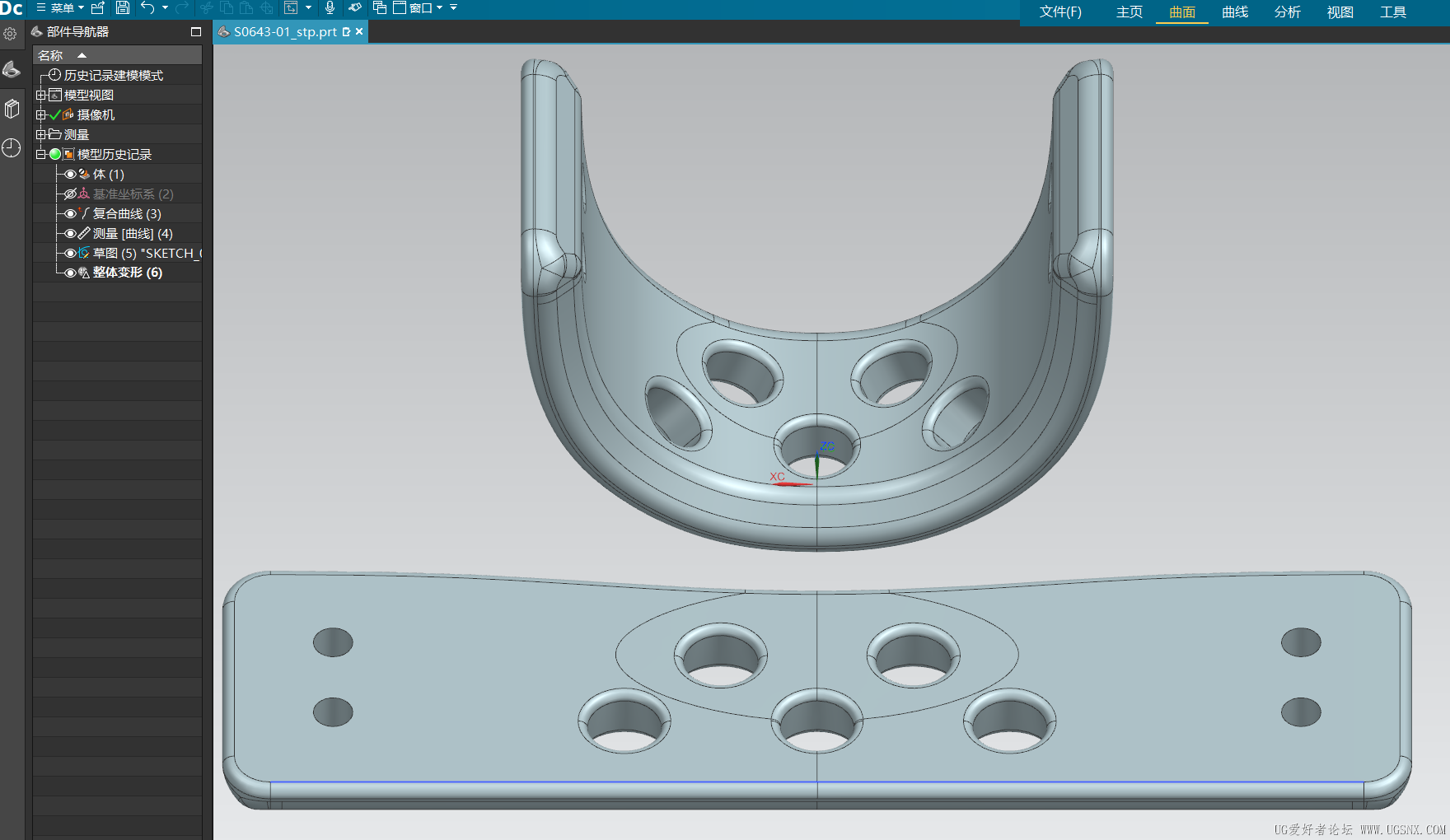Select the 曲面 ribbon tab
The image size is (1450, 840).
click(1182, 12)
